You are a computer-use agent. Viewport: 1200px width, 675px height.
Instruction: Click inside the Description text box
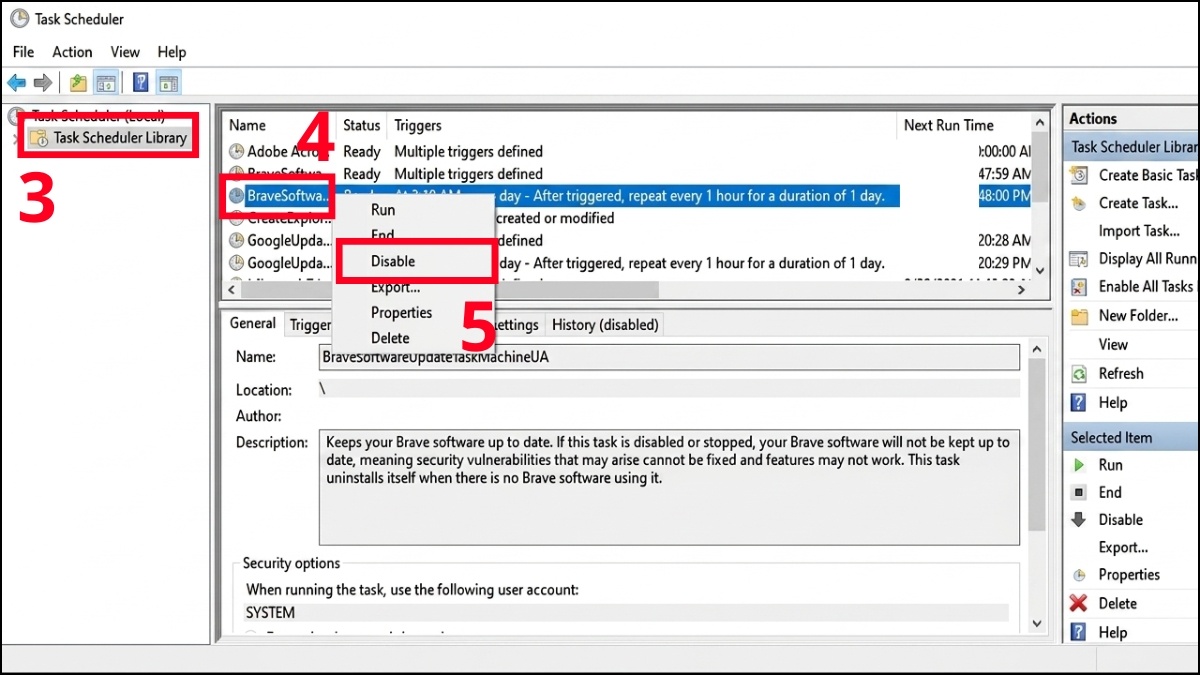(669, 488)
